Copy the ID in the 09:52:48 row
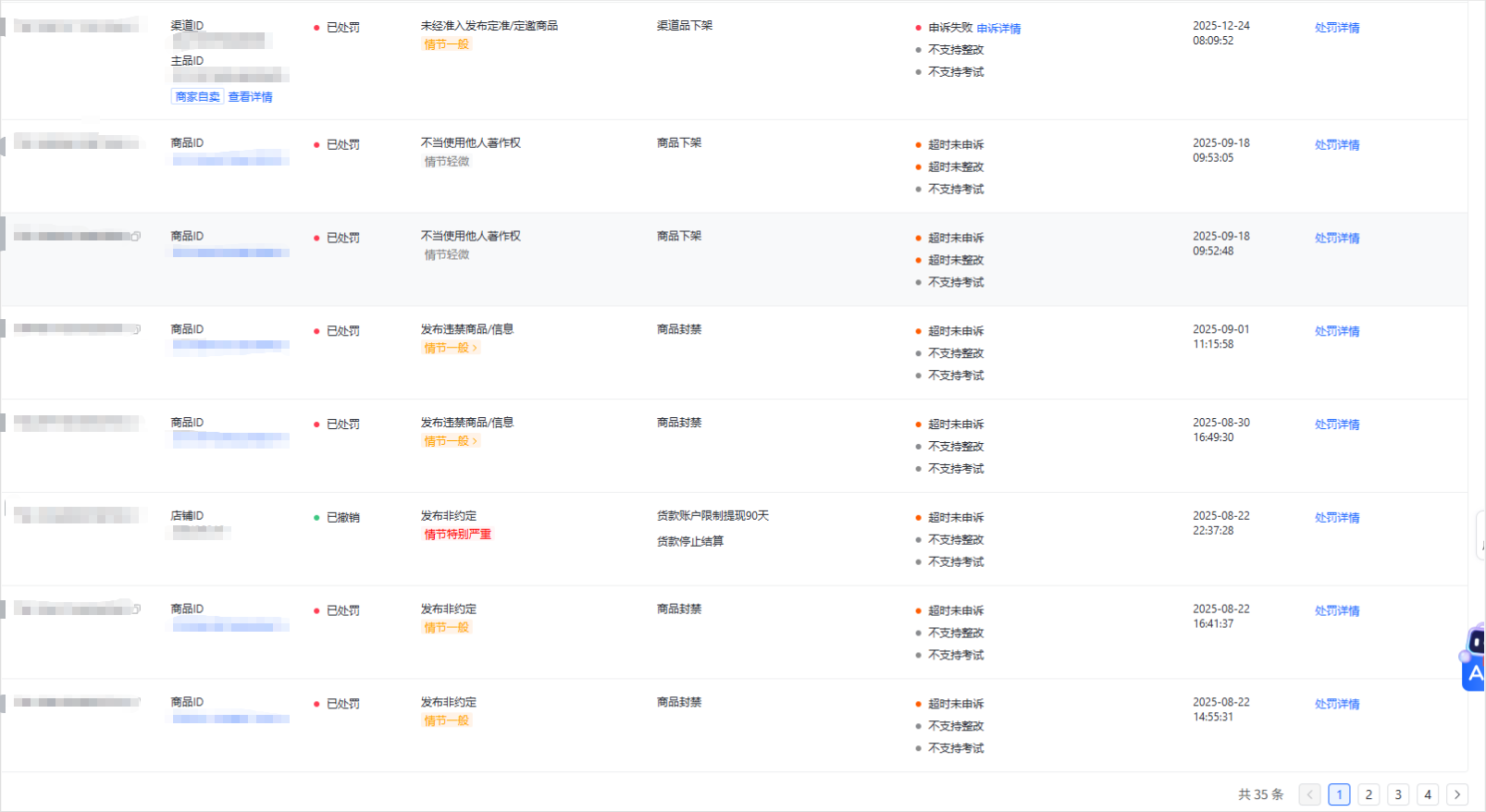 [x=136, y=237]
